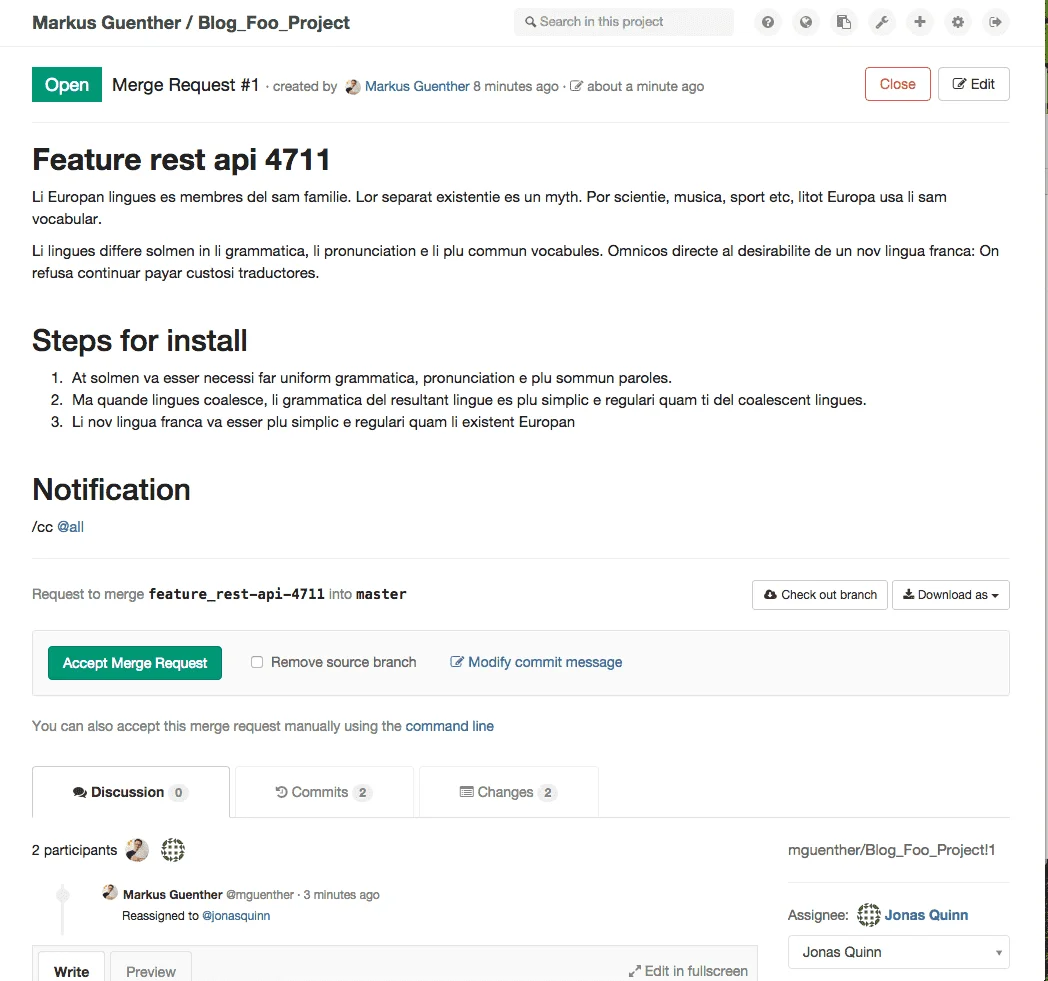This screenshot has height=981, width=1048.
Task: Click the plus new project icon
Action: coord(920,22)
